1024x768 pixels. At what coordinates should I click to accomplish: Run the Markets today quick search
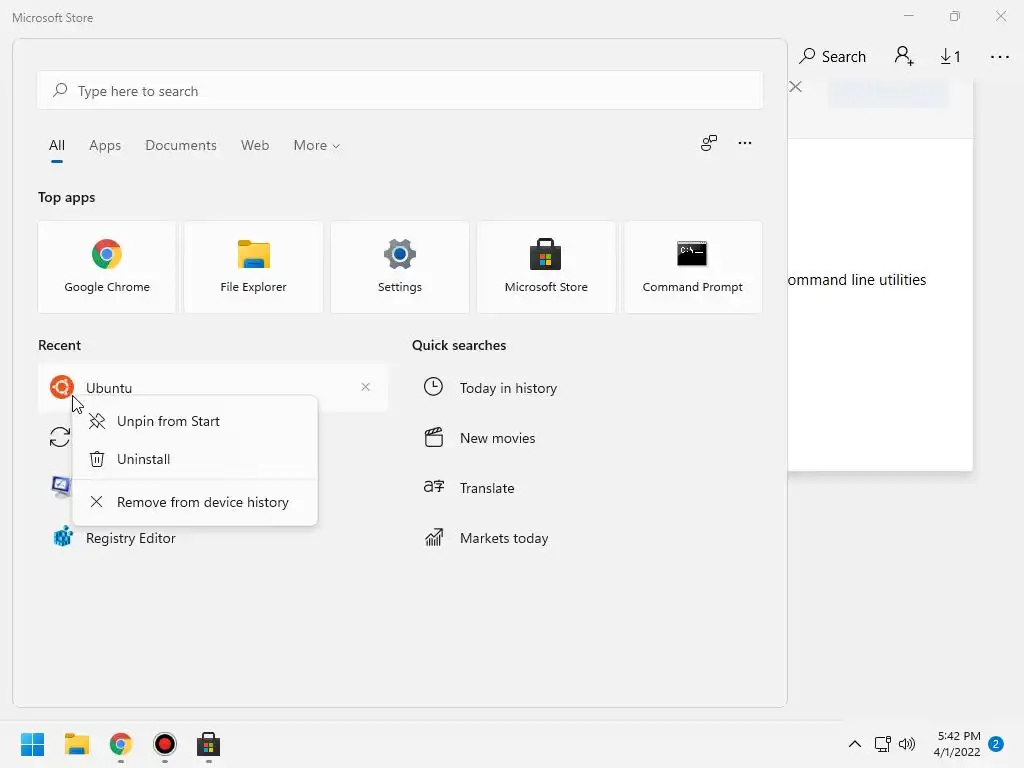pos(504,538)
